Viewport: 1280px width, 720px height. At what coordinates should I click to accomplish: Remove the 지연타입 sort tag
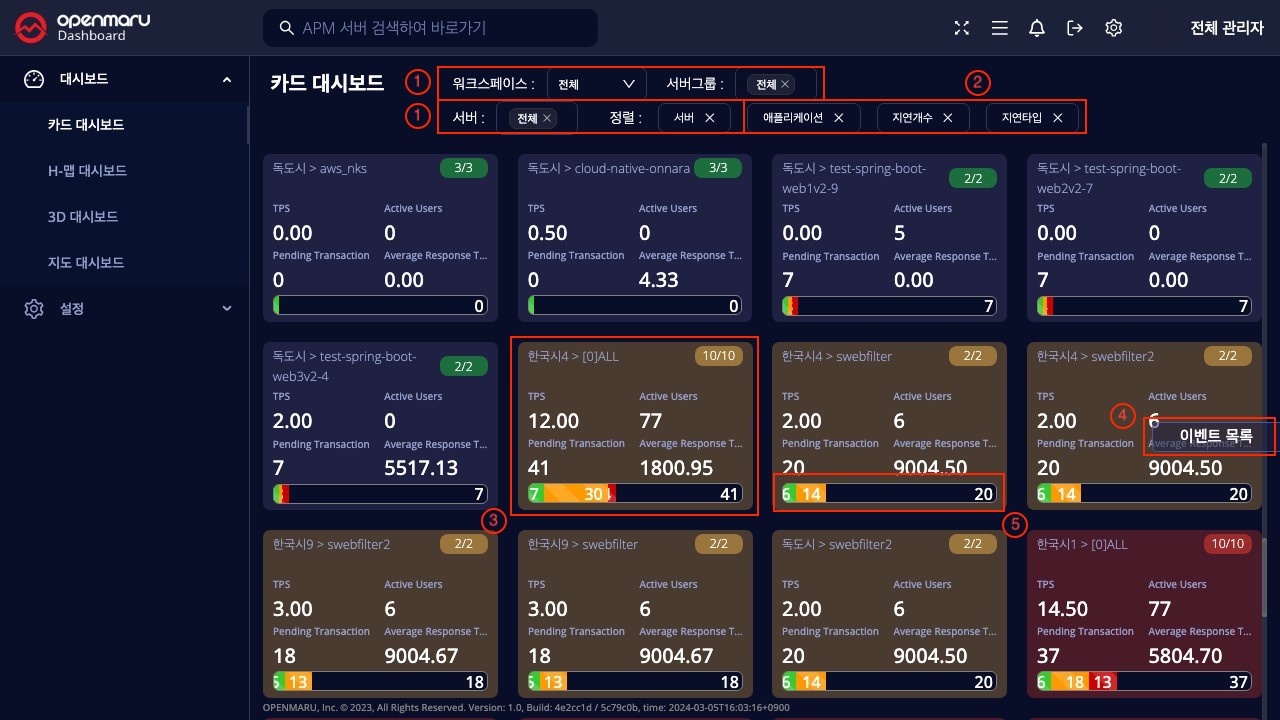click(1057, 118)
